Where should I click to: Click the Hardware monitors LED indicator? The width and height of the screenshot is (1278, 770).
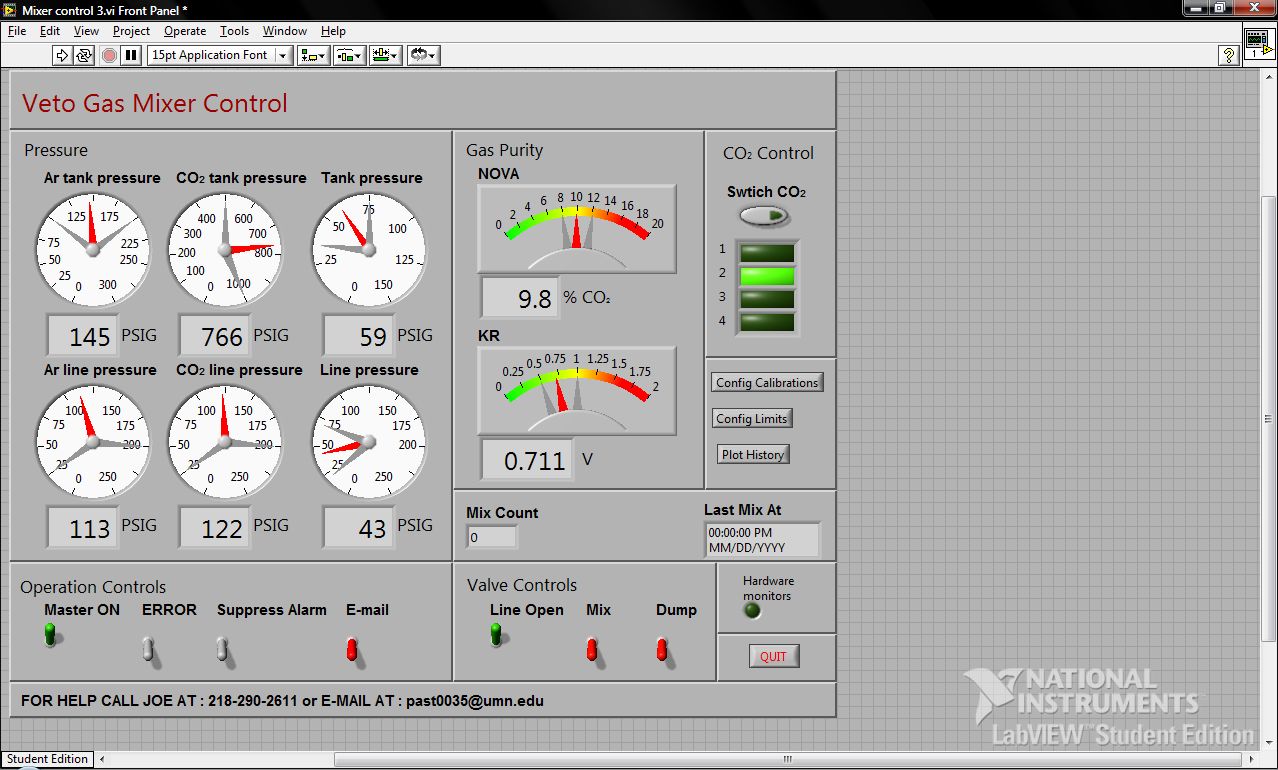753,611
